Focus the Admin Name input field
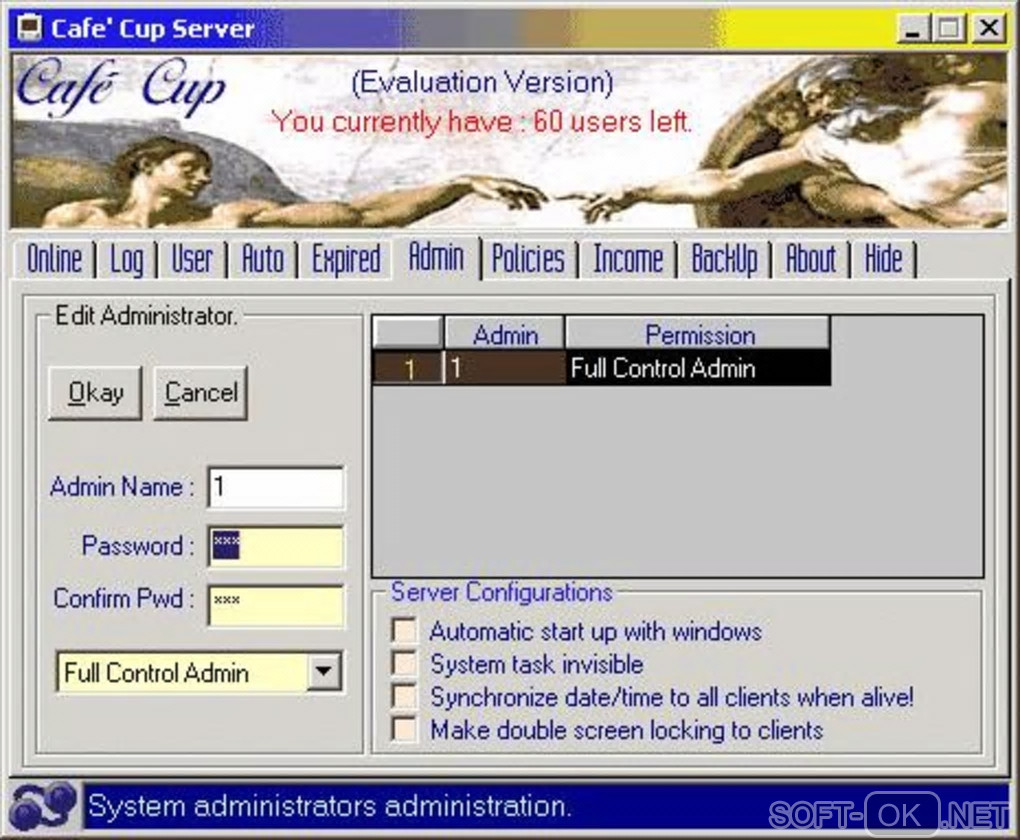1020x840 pixels. coord(276,487)
